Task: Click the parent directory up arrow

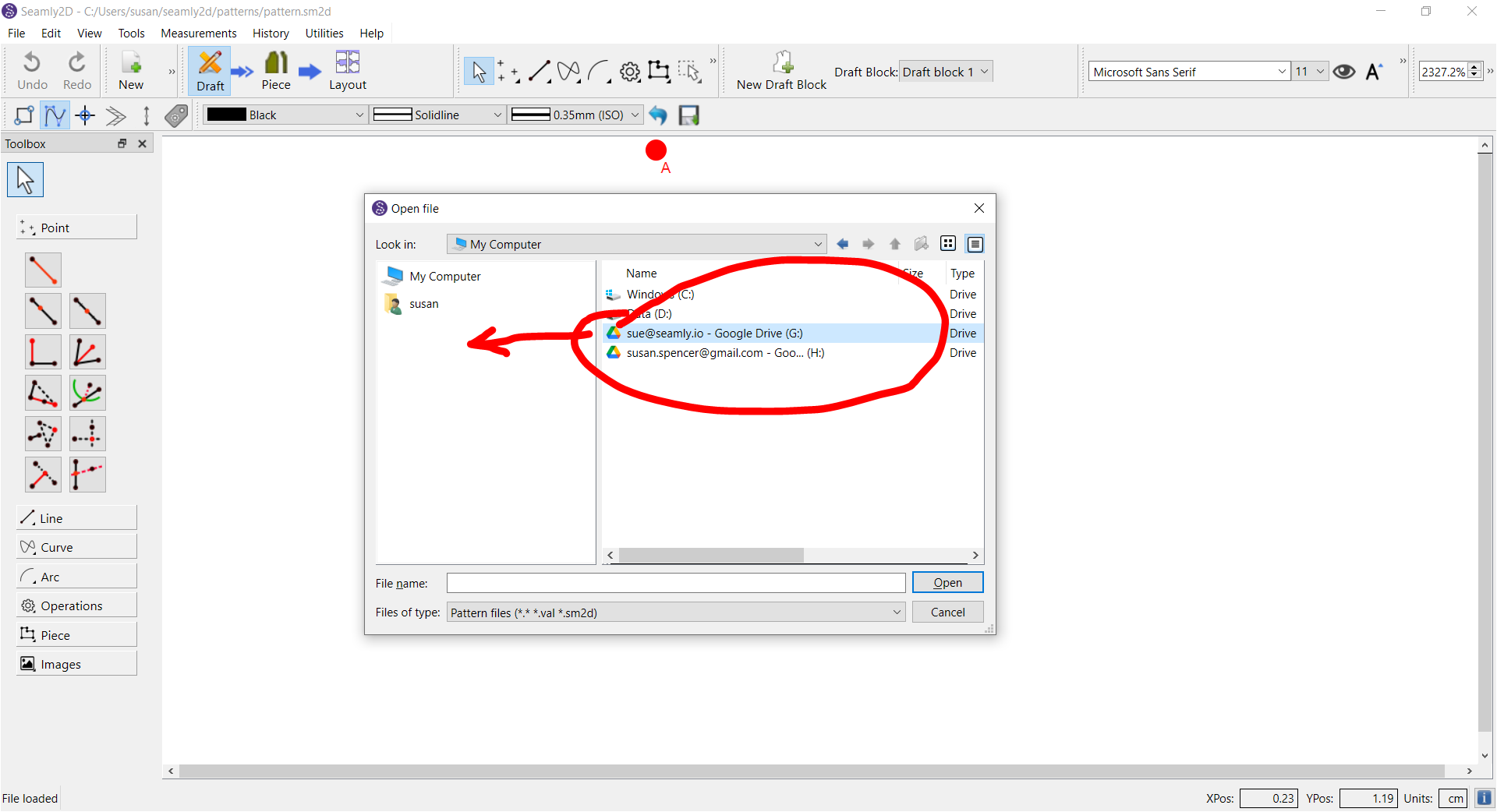Action: [x=895, y=244]
